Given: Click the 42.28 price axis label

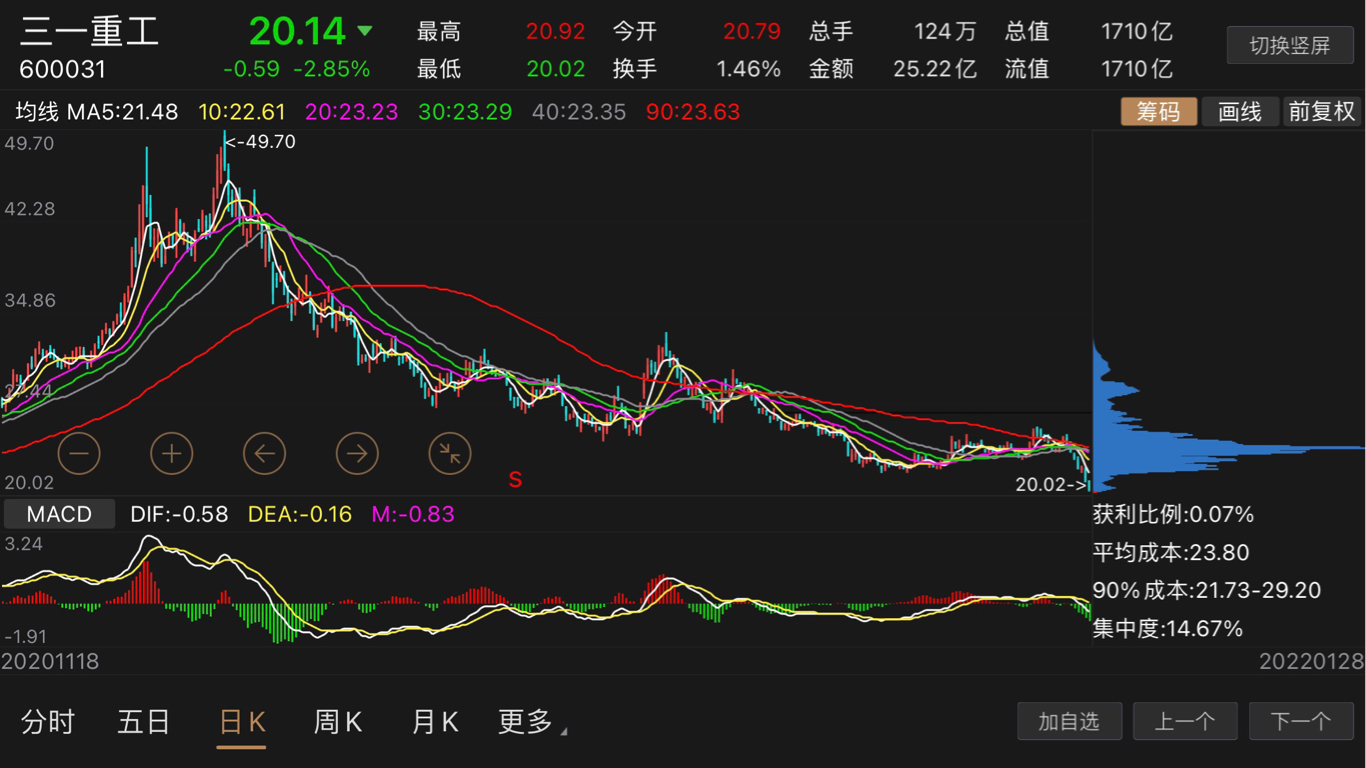Looking at the screenshot, I should pos(30,209).
